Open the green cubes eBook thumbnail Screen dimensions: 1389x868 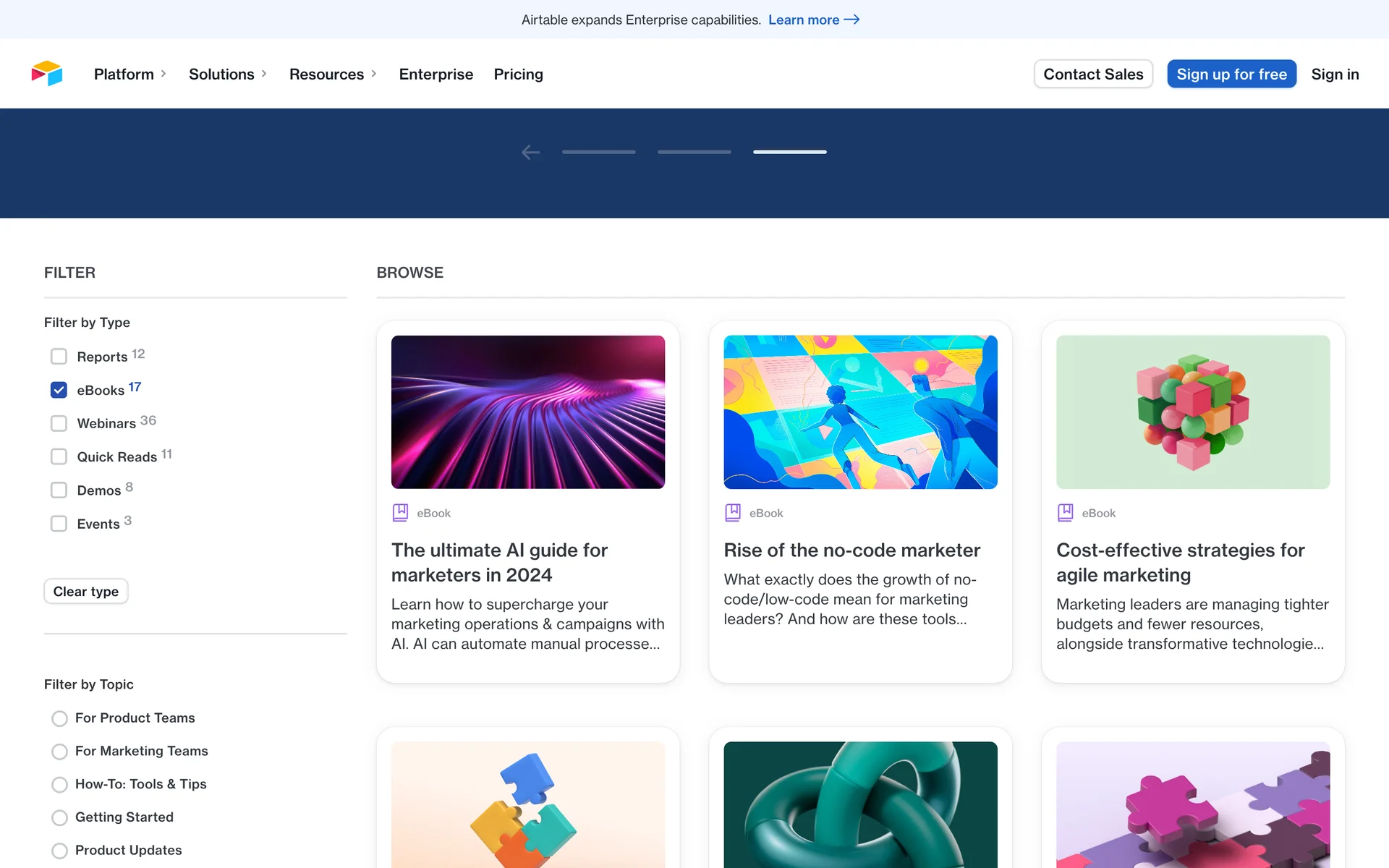coord(1192,412)
